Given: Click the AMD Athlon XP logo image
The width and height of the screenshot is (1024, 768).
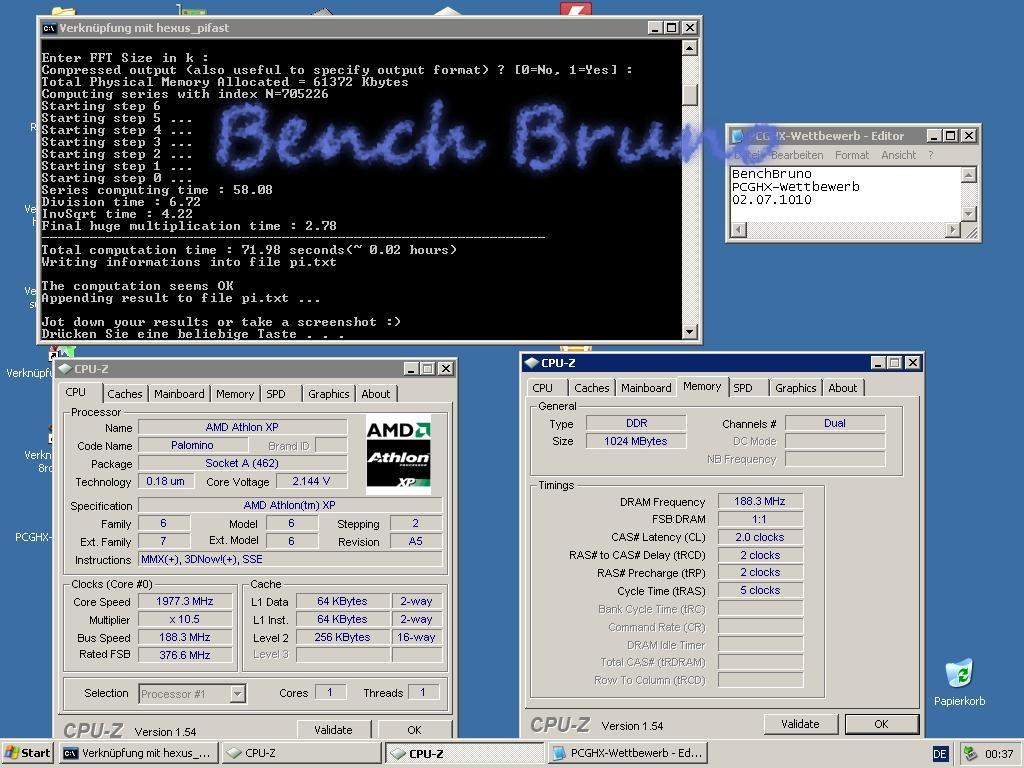Looking at the screenshot, I should [x=398, y=455].
